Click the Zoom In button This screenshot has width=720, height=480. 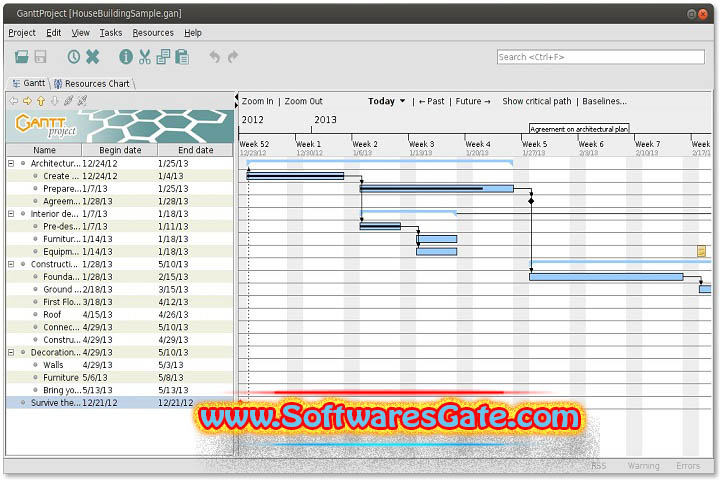pyautogui.click(x=257, y=101)
